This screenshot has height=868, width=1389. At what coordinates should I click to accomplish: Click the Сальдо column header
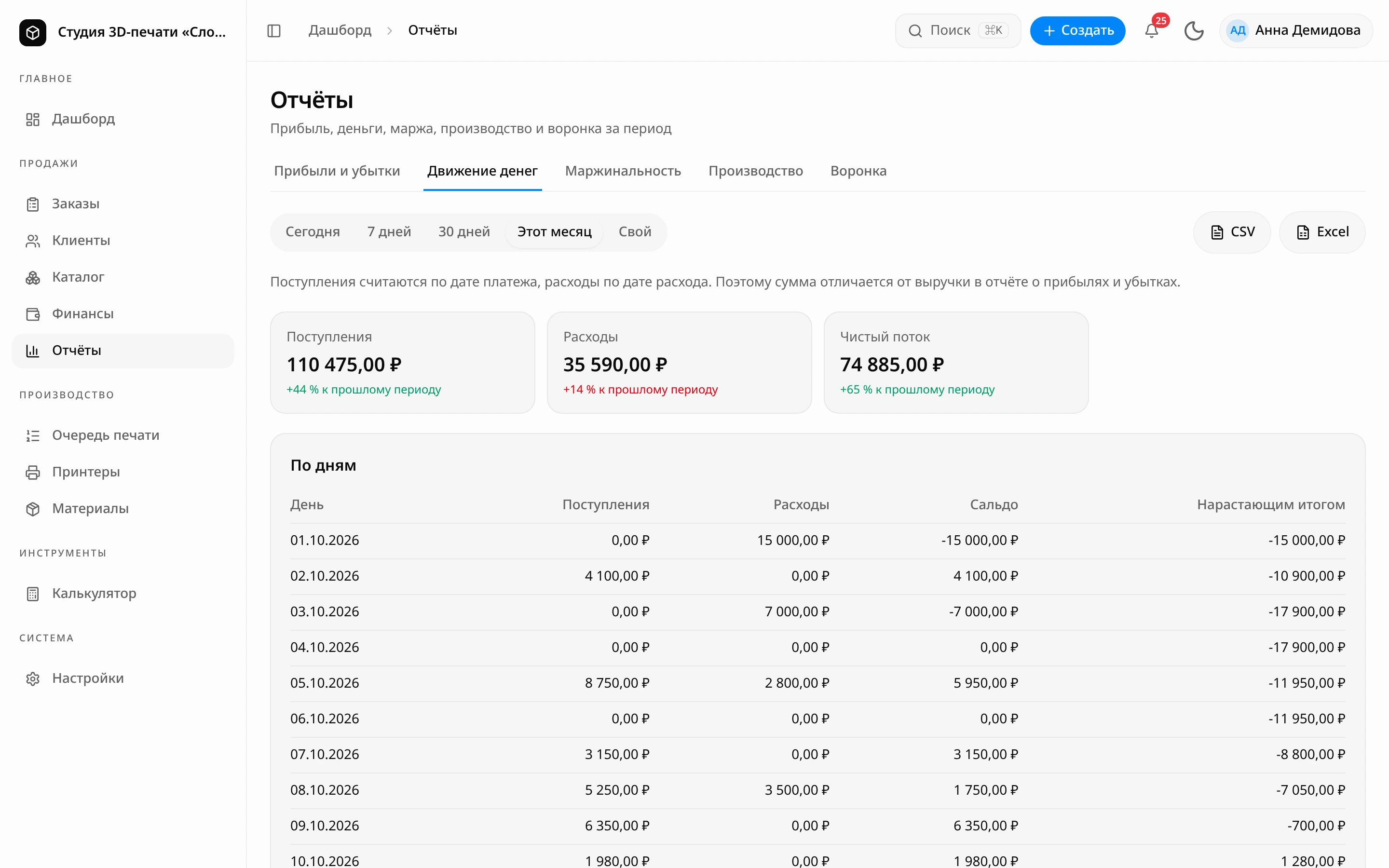(x=994, y=504)
